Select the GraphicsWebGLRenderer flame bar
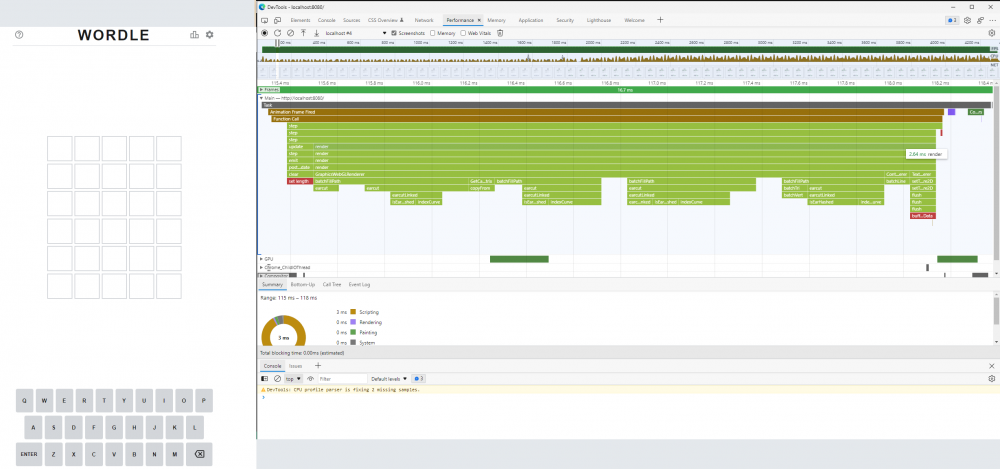1000x469 pixels. point(598,174)
